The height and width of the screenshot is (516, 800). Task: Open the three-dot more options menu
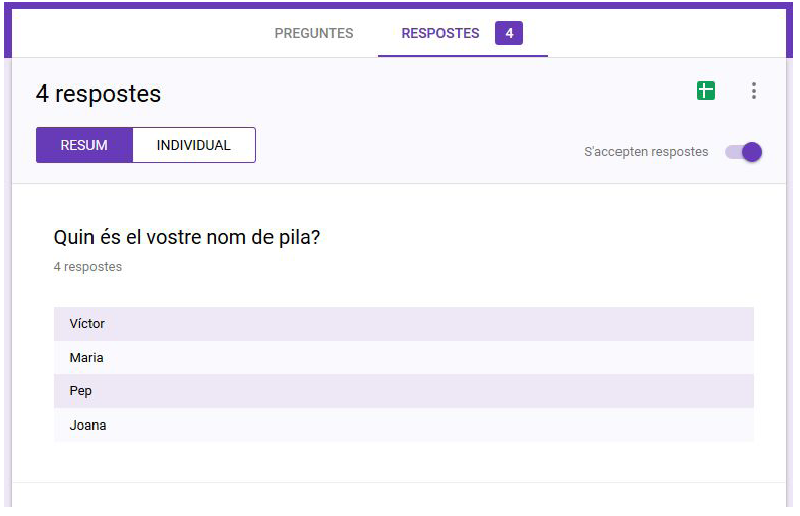click(x=753, y=91)
